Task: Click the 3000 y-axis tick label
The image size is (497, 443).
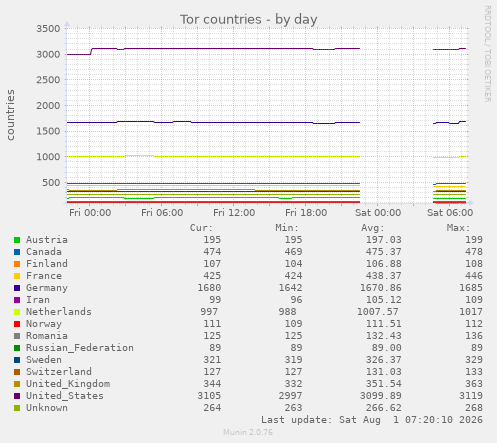Action: coord(48,54)
